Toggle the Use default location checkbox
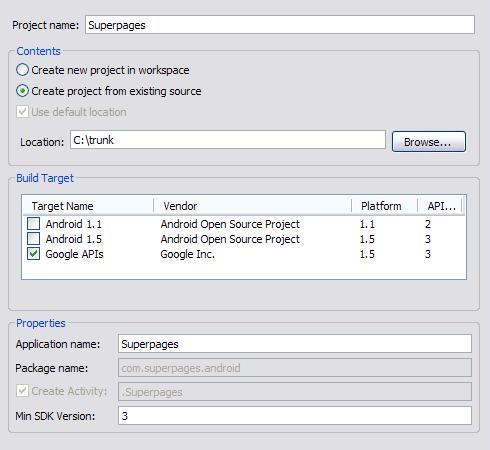Image resolution: width=490 pixels, height=450 pixels. pyautogui.click(x=22, y=112)
